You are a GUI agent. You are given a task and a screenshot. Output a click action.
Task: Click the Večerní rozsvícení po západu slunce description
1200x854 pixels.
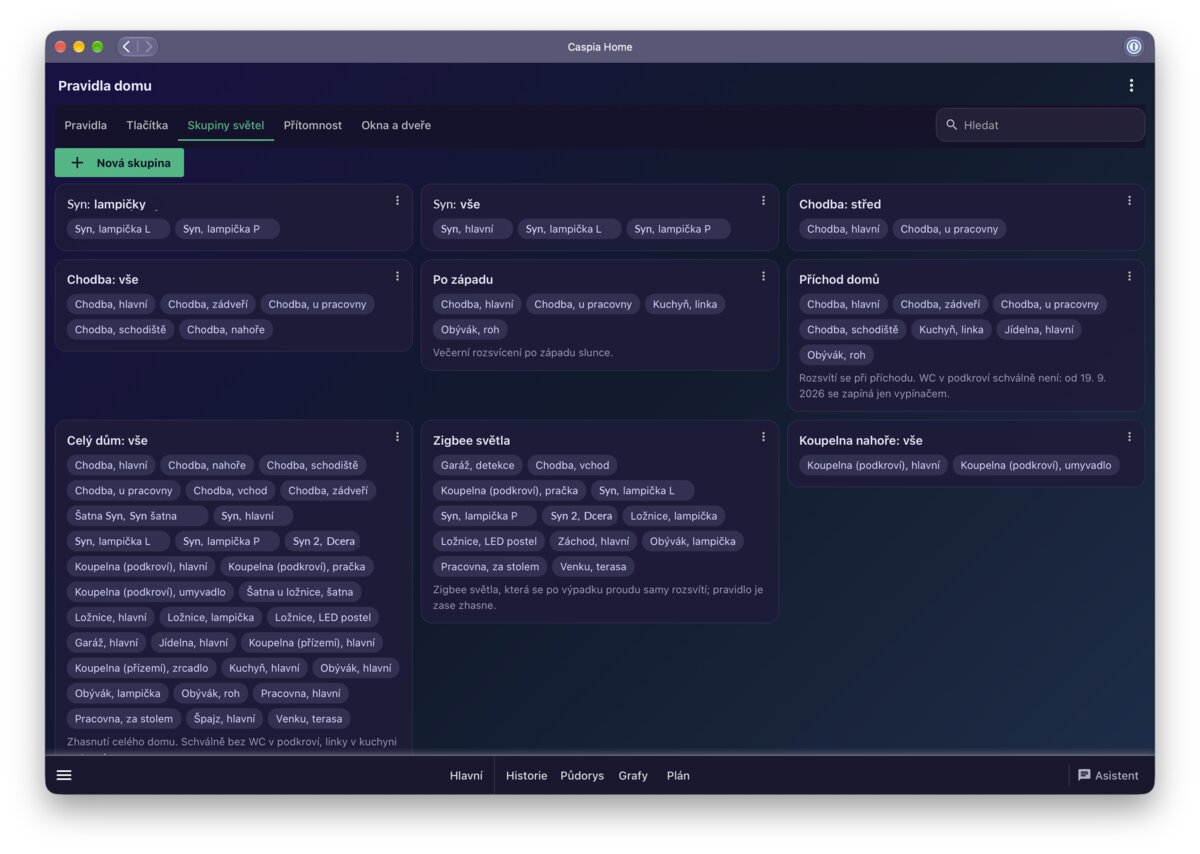click(x=523, y=352)
